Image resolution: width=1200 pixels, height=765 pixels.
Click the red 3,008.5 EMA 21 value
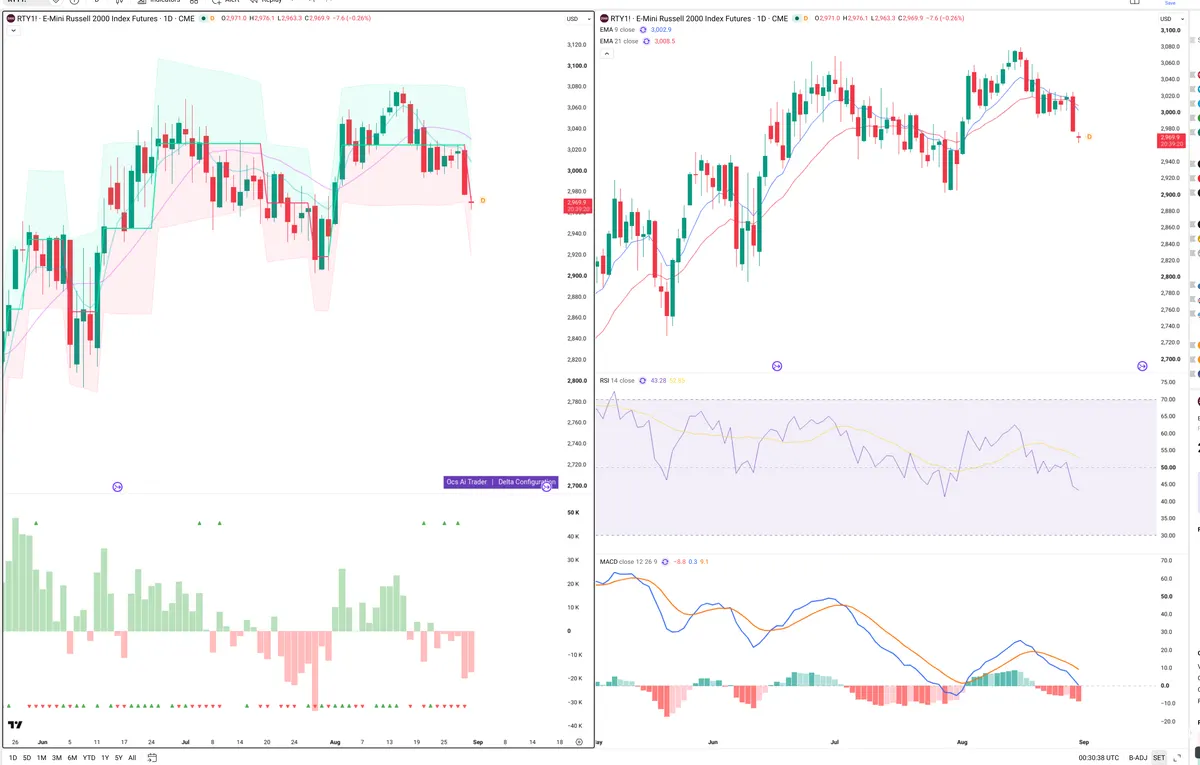coord(664,41)
